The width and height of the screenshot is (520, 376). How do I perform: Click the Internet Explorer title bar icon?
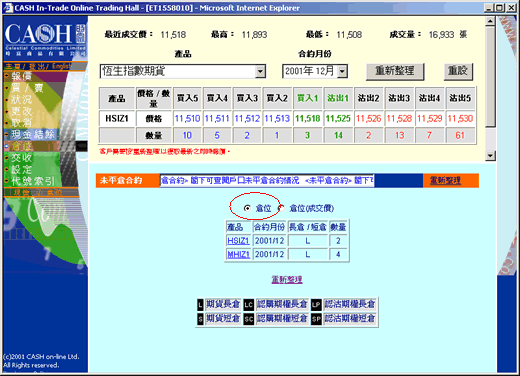click(8, 8)
